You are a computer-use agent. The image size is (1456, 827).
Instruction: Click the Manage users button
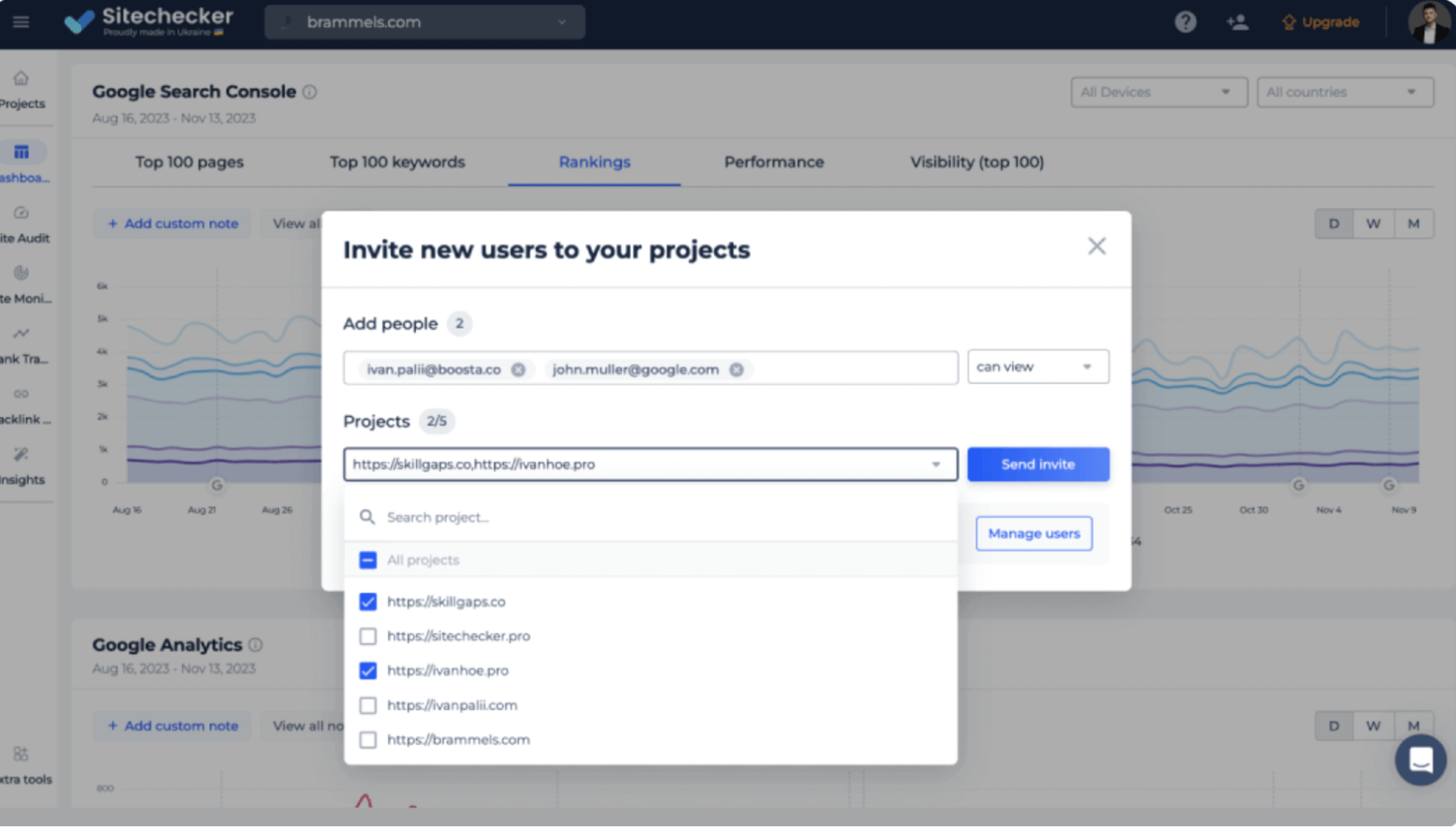tap(1033, 533)
